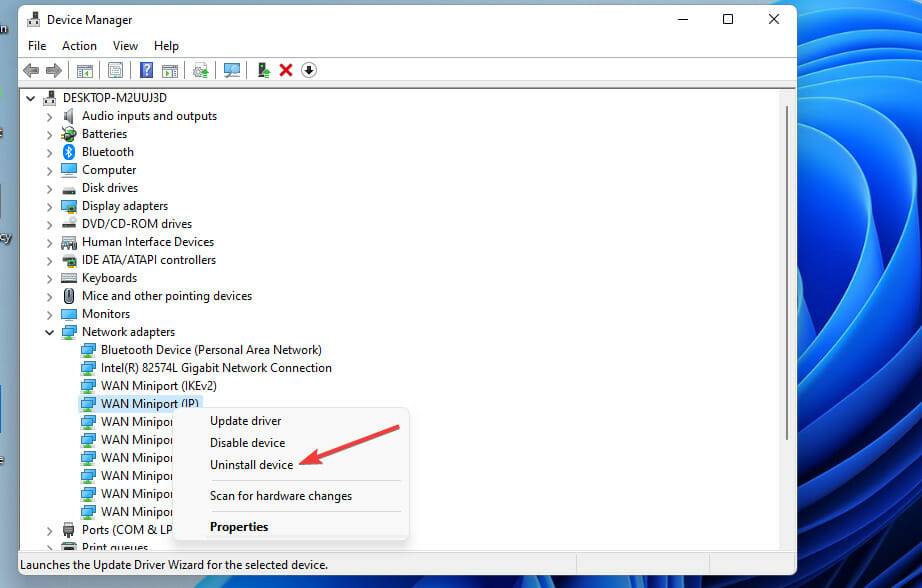Choose Disable device in context menu
922x588 pixels.
pos(248,443)
